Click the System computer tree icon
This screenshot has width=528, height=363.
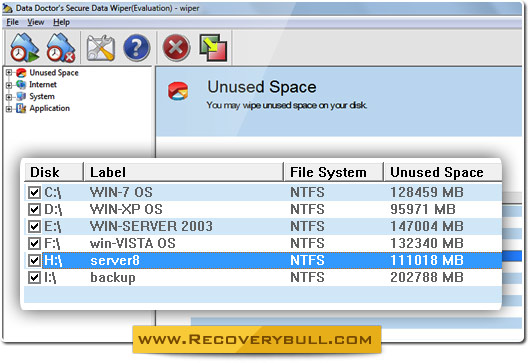[x=21, y=96]
